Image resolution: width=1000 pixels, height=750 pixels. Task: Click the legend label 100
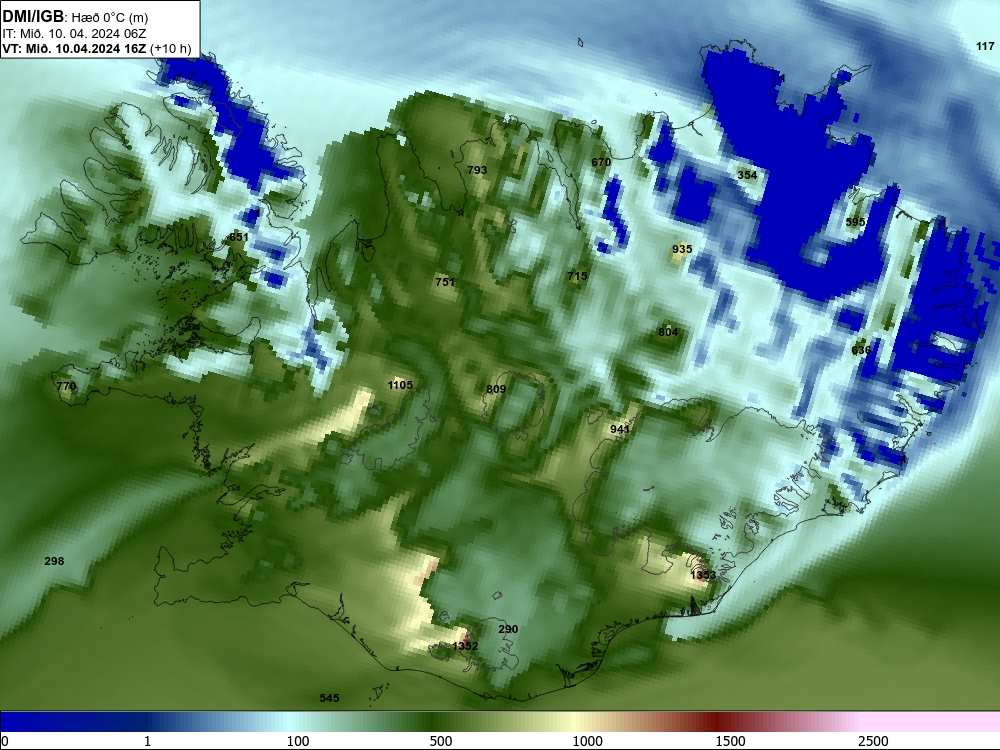point(298,741)
